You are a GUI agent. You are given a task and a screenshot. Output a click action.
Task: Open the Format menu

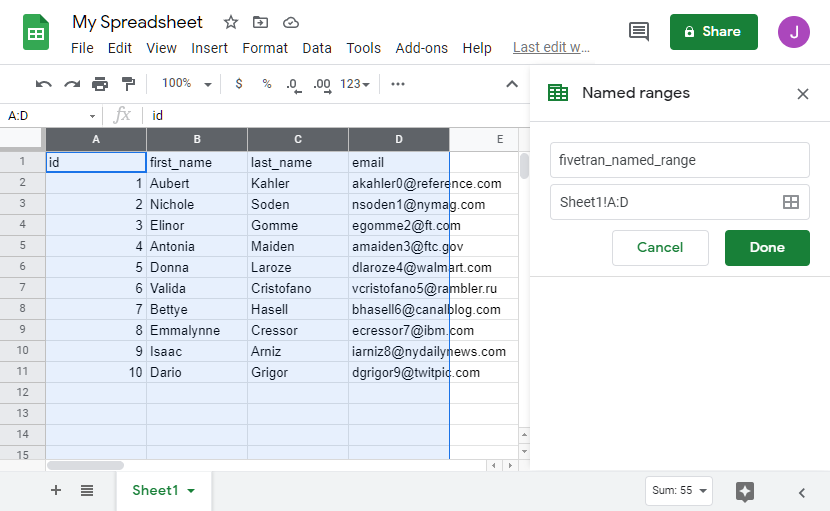click(265, 48)
